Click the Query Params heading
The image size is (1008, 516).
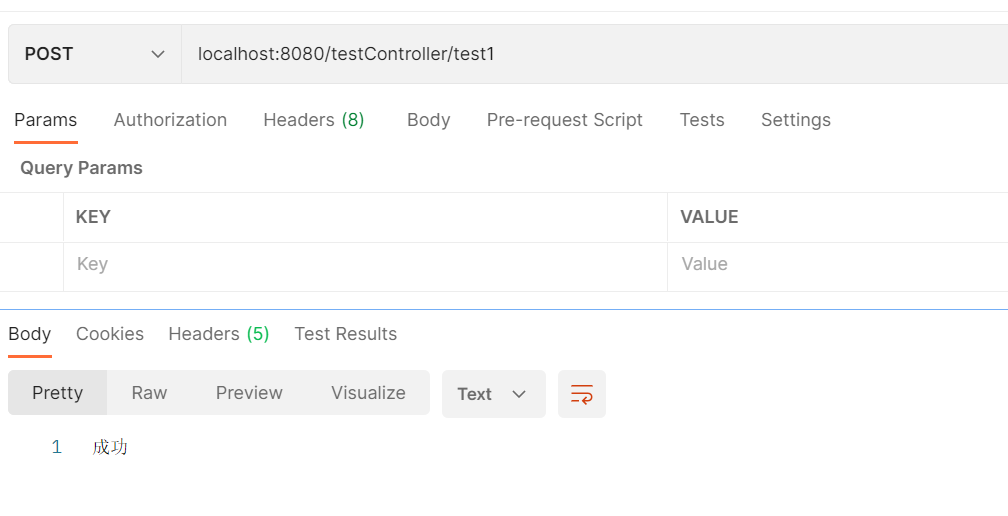pos(82,168)
